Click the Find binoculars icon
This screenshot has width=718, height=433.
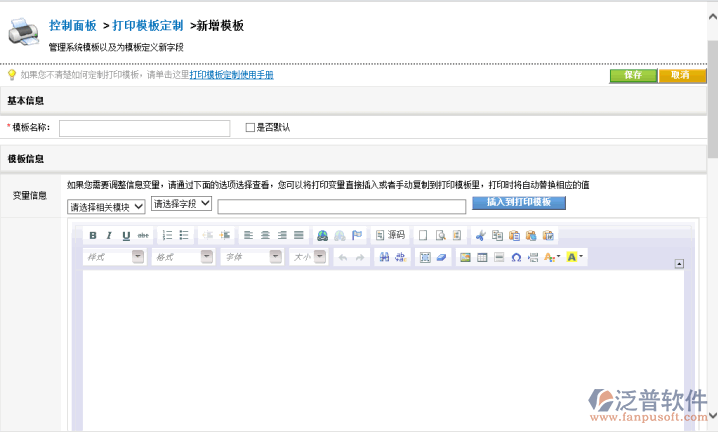pyautogui.click(x=383, y=257)
